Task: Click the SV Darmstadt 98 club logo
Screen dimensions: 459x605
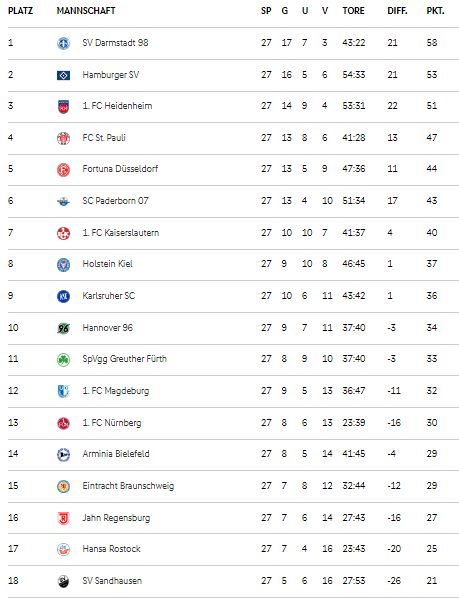Action: 63,43
